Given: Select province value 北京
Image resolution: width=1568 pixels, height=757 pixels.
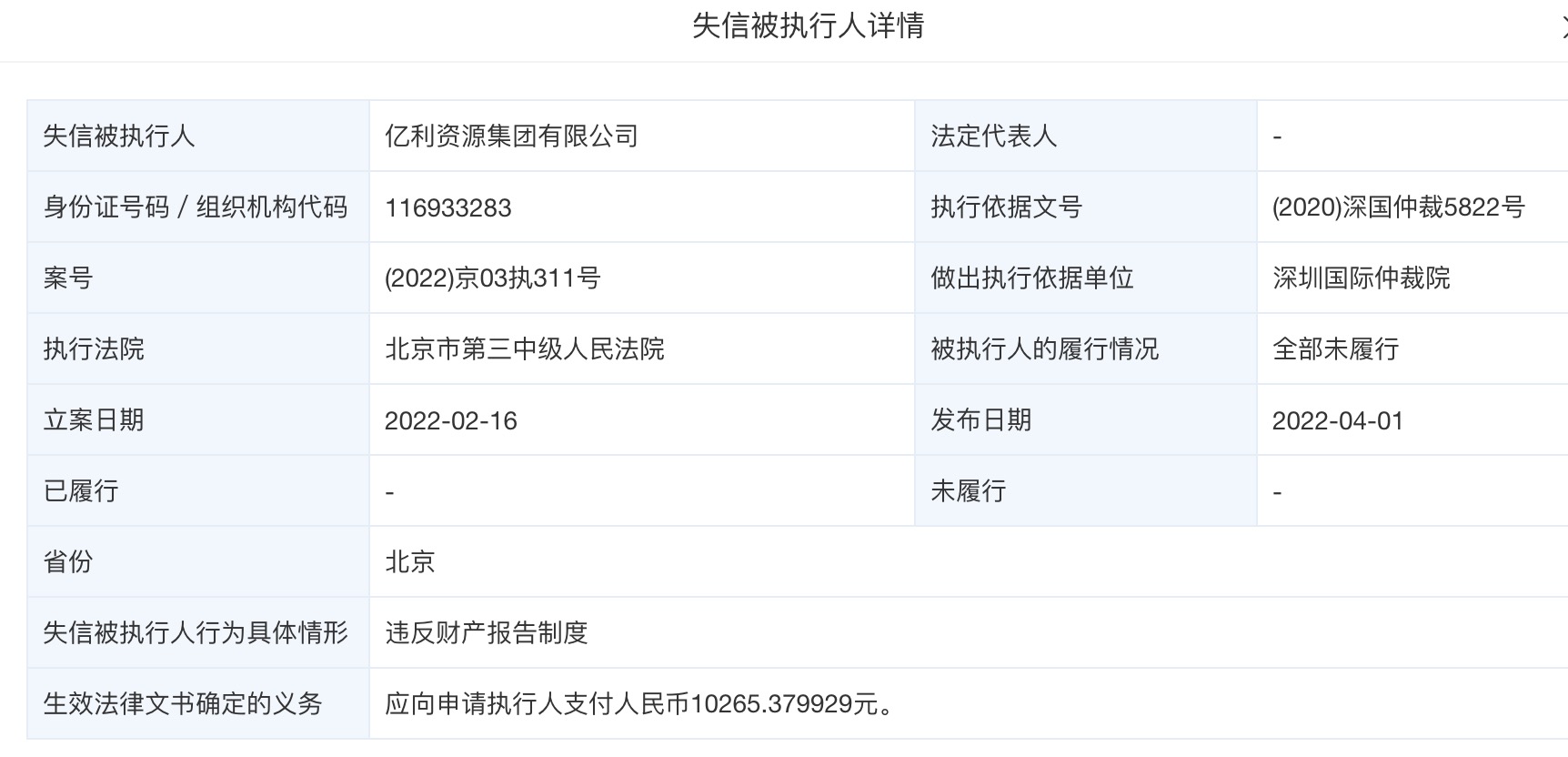Looking at the screenshot, I should (x=410, y=562).
